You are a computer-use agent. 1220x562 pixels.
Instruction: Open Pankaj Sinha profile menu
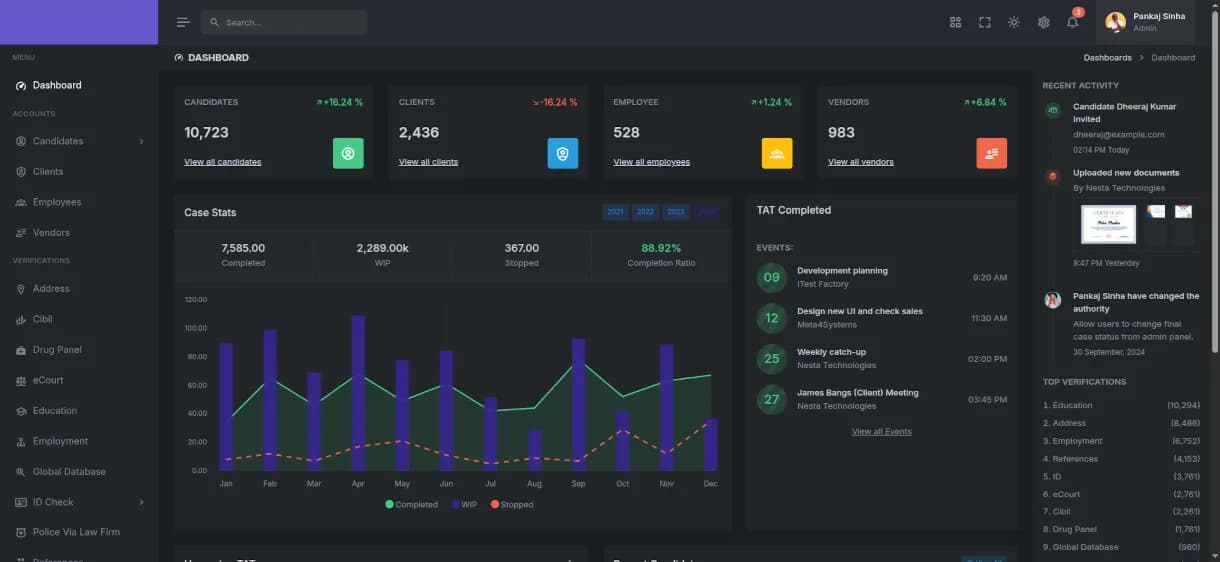pos(1146,22)
